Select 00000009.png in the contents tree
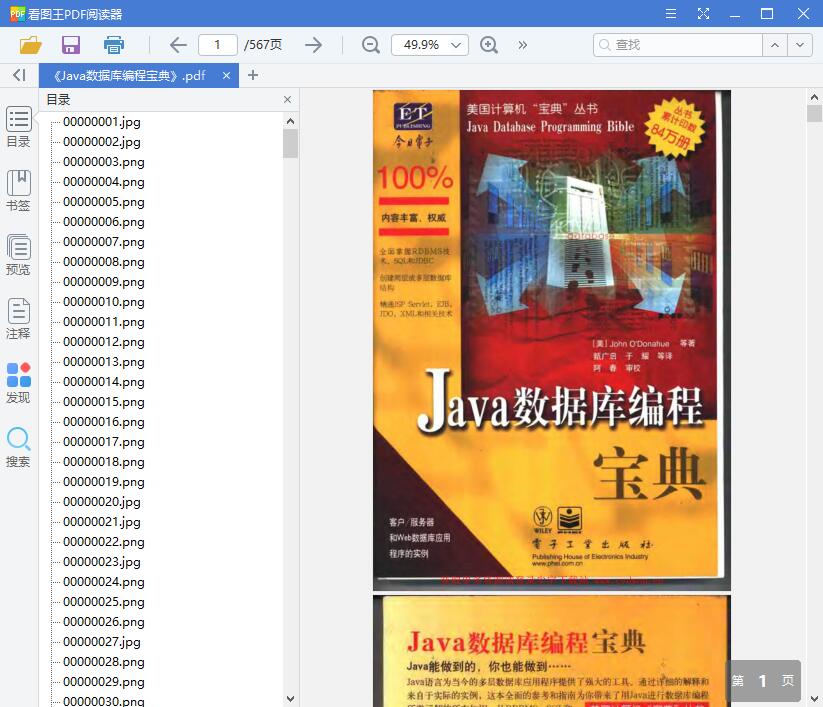This screenshot has width=823, height=707. pos(104,282)
